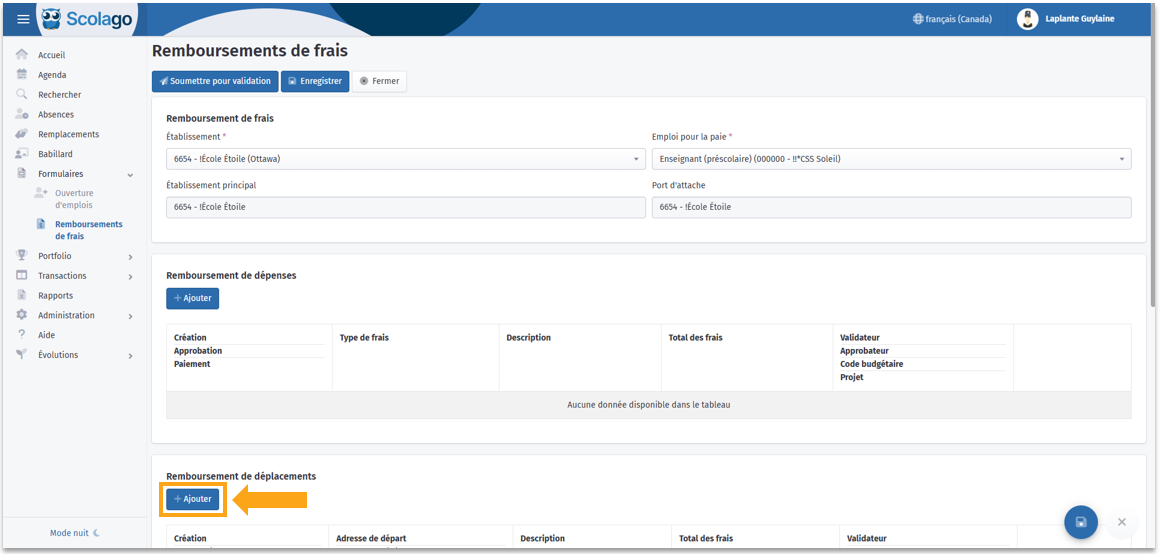This screenshot has height=554, width=1160.
Task: Click the Transactions table icon
Action: pyautogui.click(x=21, y=275)
